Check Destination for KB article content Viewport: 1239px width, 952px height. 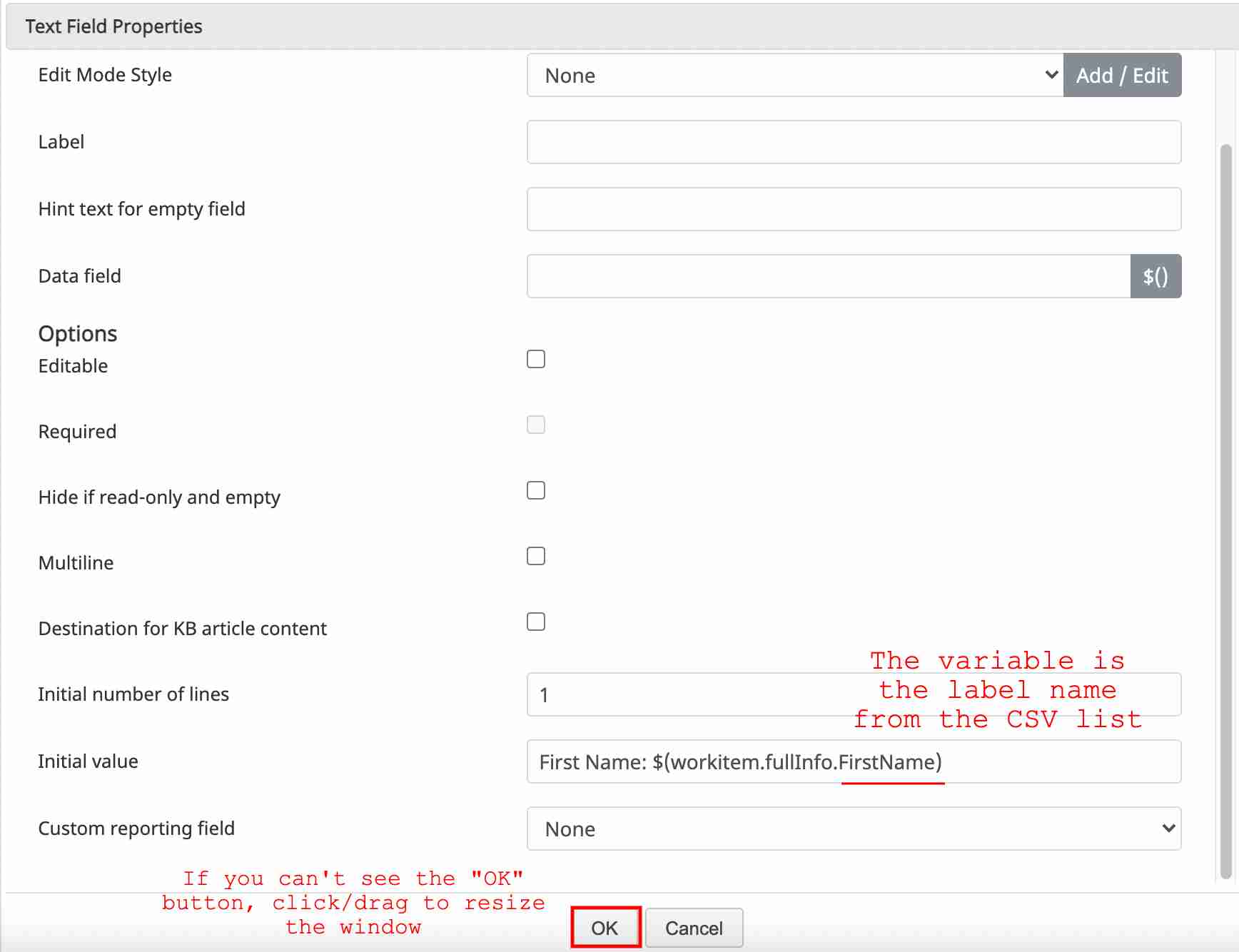point(536,622)
